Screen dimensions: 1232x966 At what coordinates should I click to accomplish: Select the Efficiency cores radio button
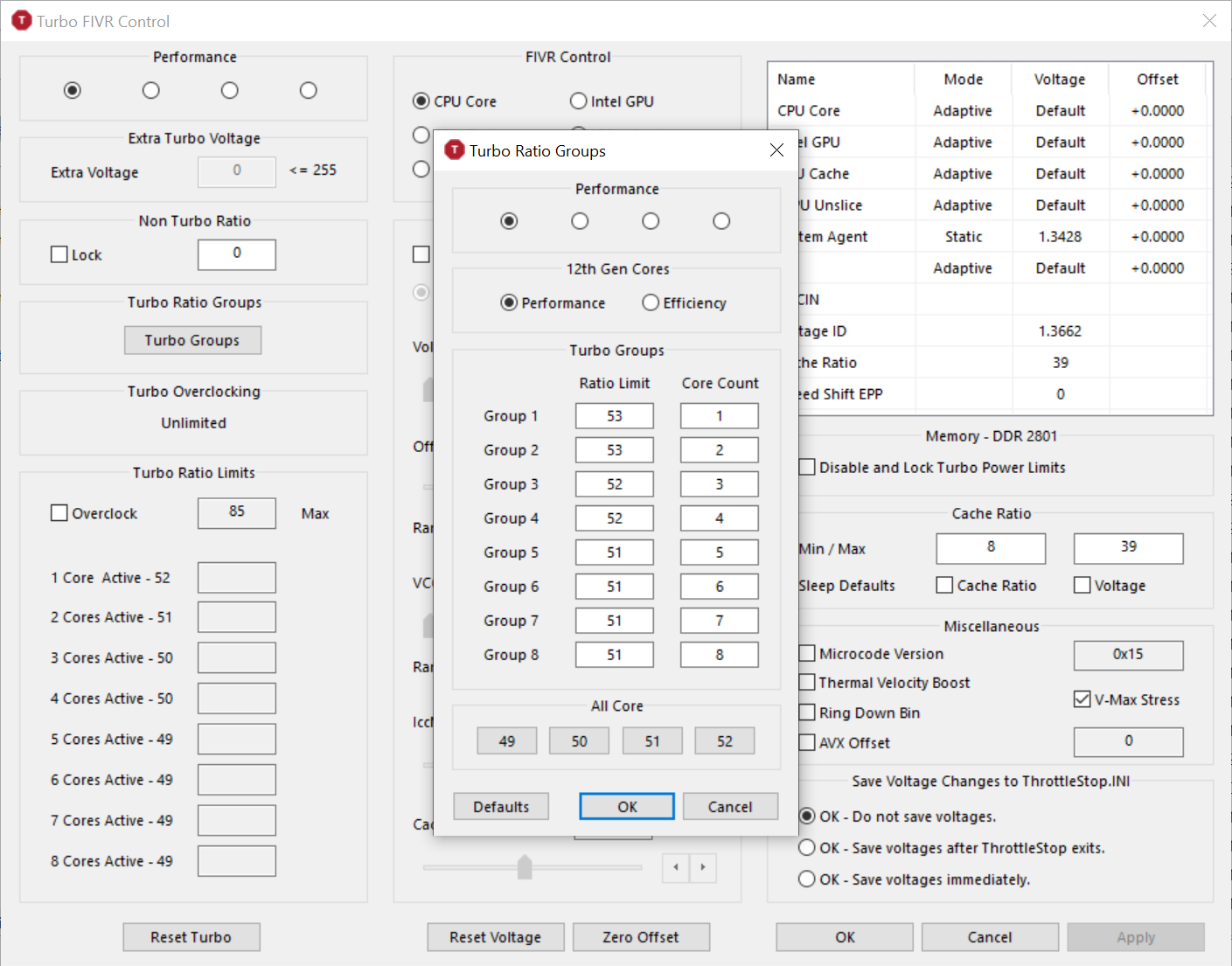[651, 302]
